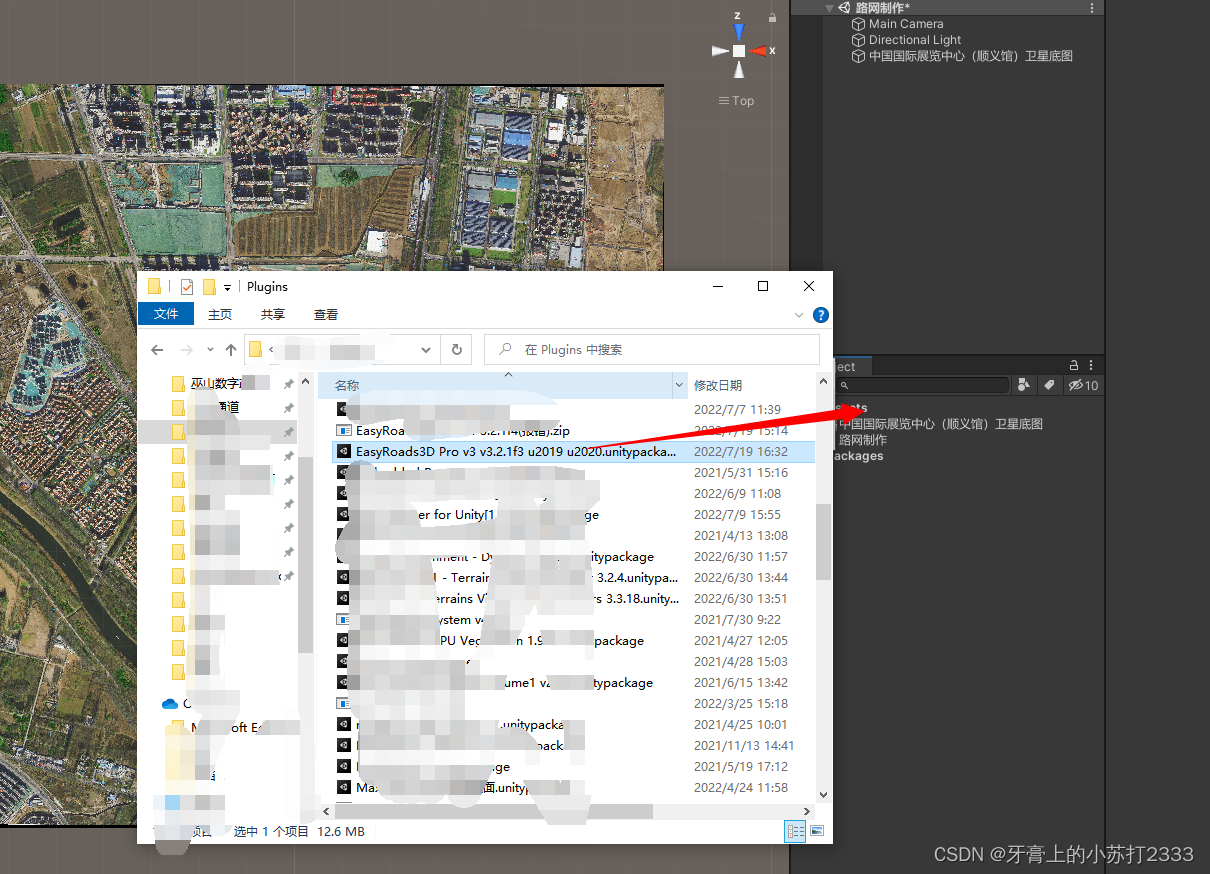Open Search by Label filter in Project
The height and width of the screenshot is (874, 1210).
pyautogui.click(x=1049, y=385)
